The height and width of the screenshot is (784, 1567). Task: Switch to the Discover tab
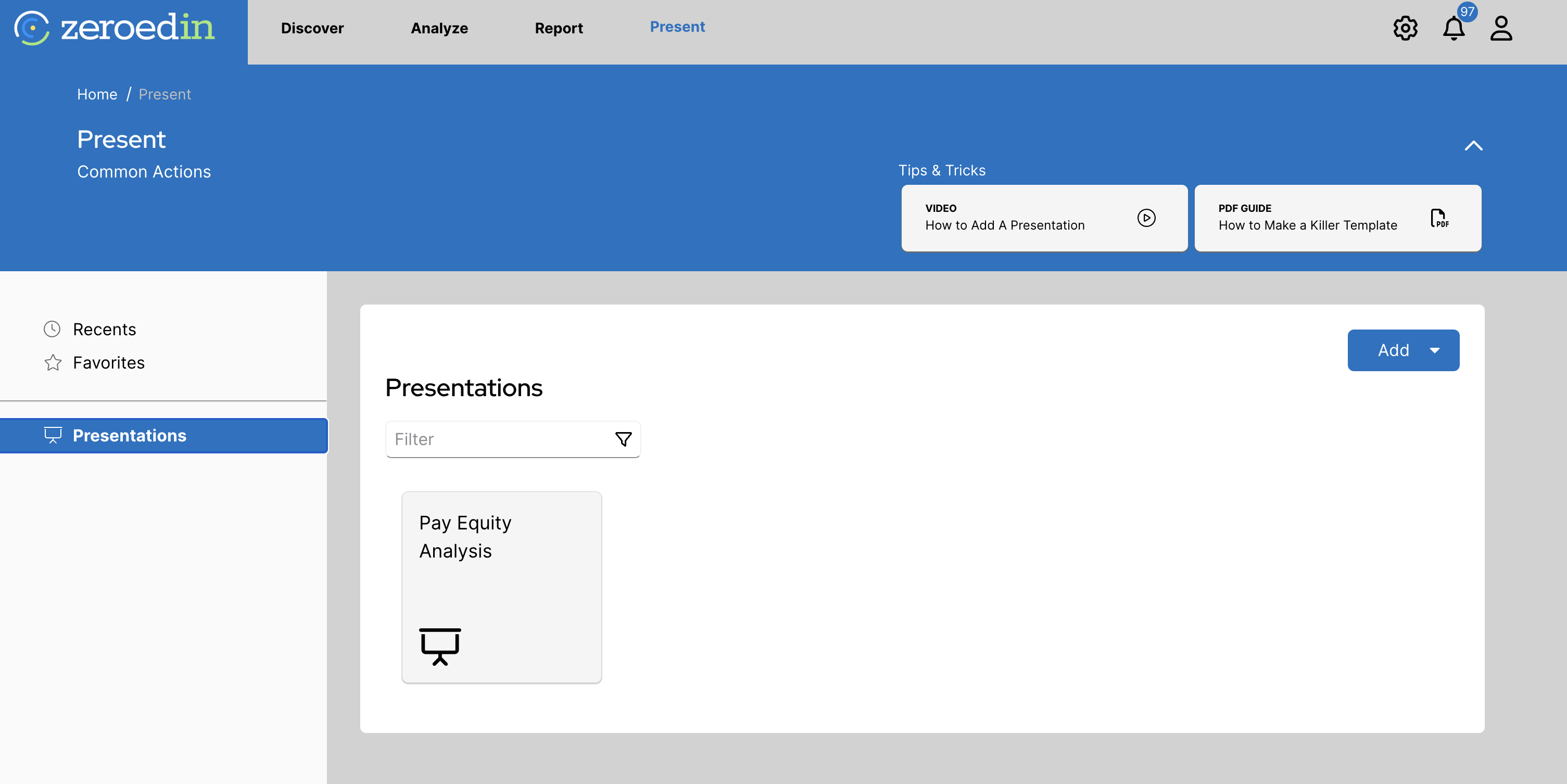(x=312, y=28)
